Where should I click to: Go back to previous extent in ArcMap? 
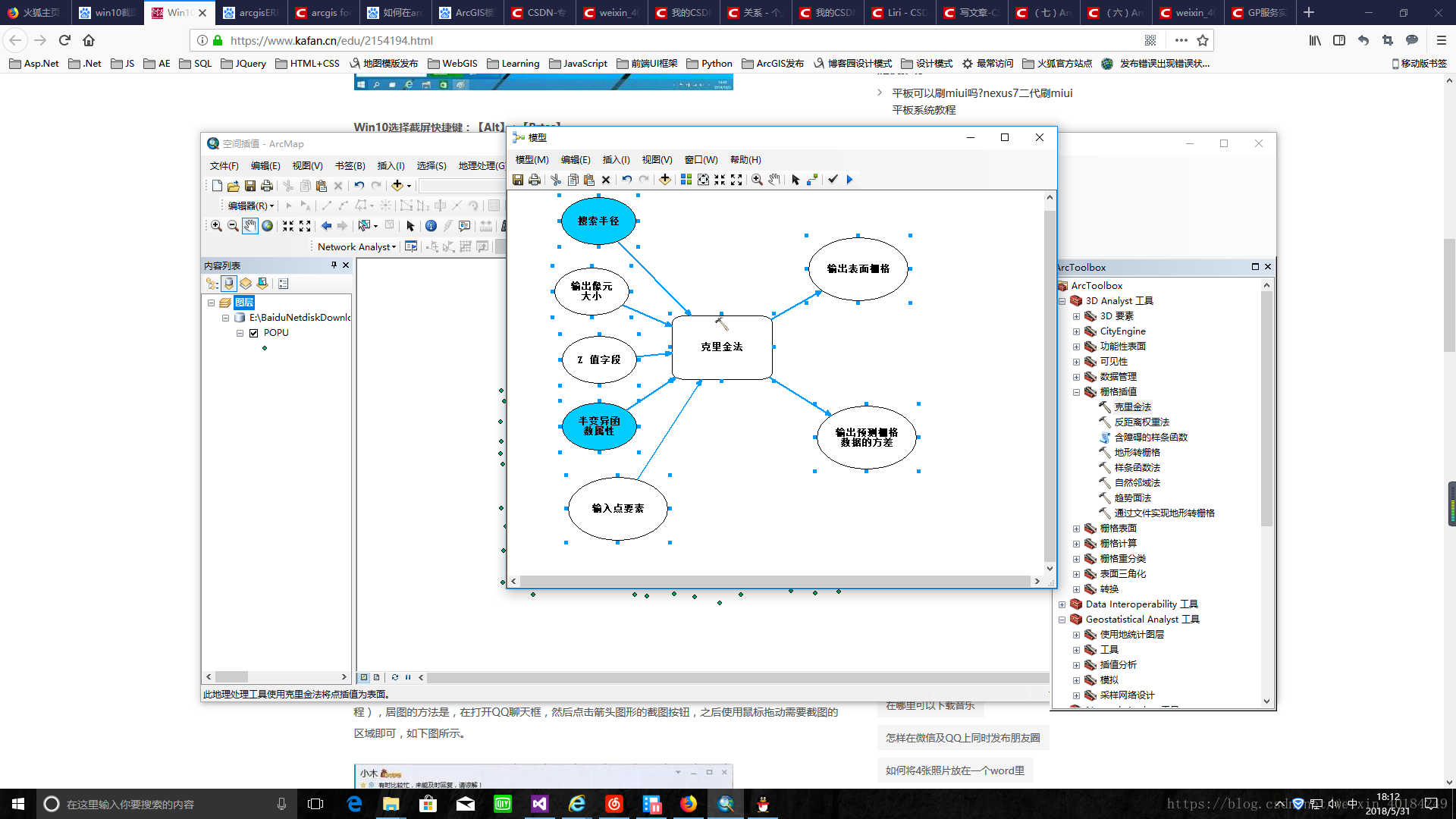(326, 226)
